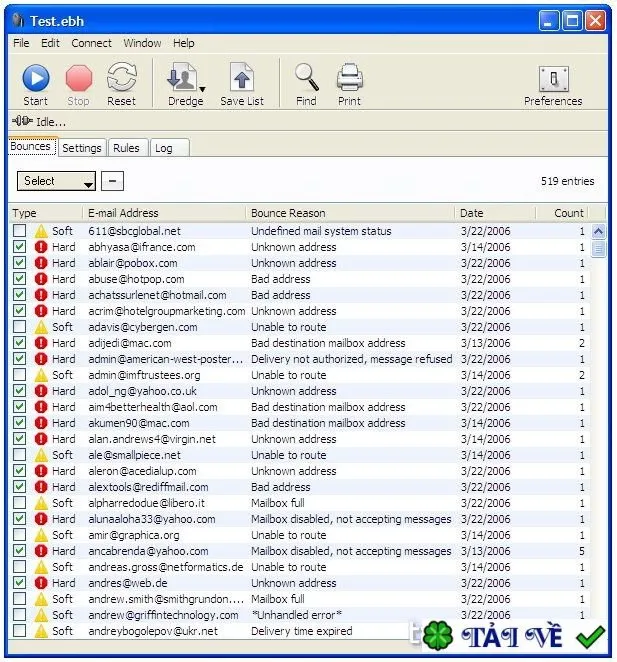Select the ancabrenda@yahoo.com row

[299, 551]
